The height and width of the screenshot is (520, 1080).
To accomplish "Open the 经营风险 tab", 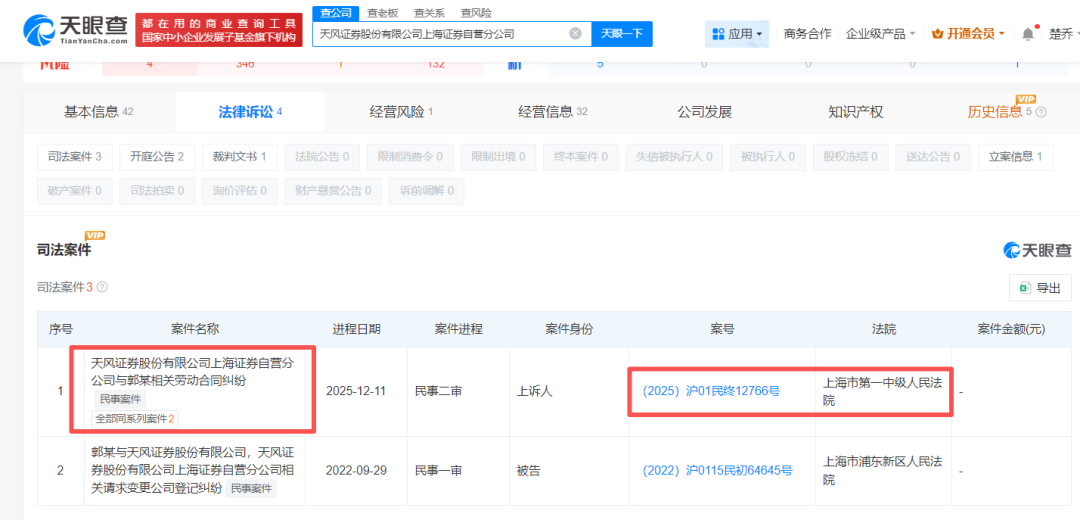I will coord(401,112).
